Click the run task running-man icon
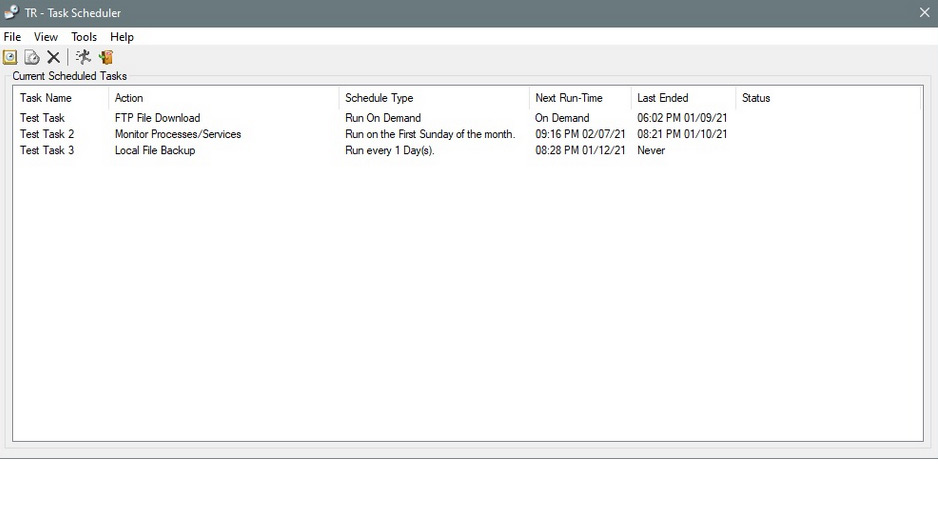 [83, 57]
